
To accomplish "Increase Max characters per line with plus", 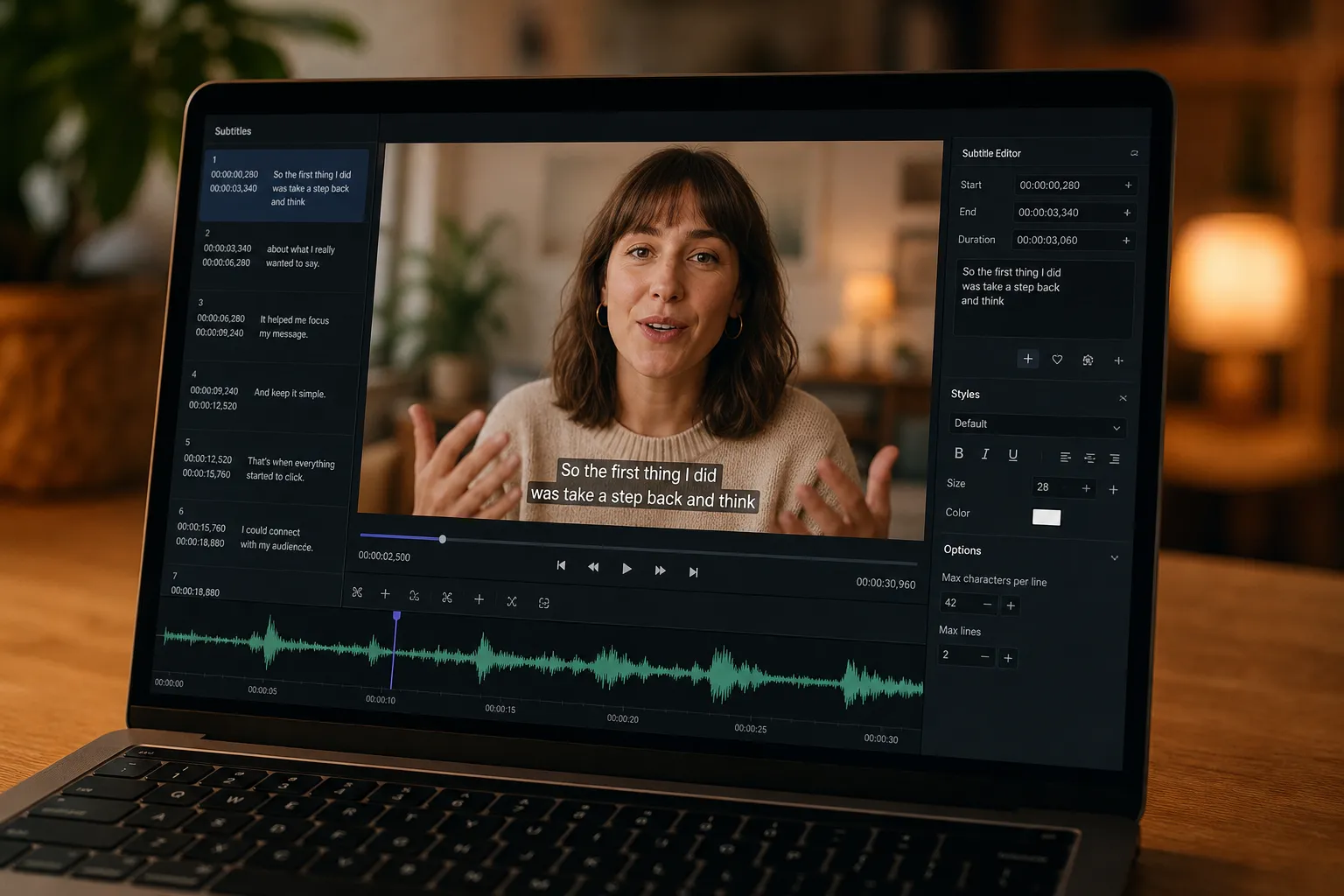I will [1011, 605].
